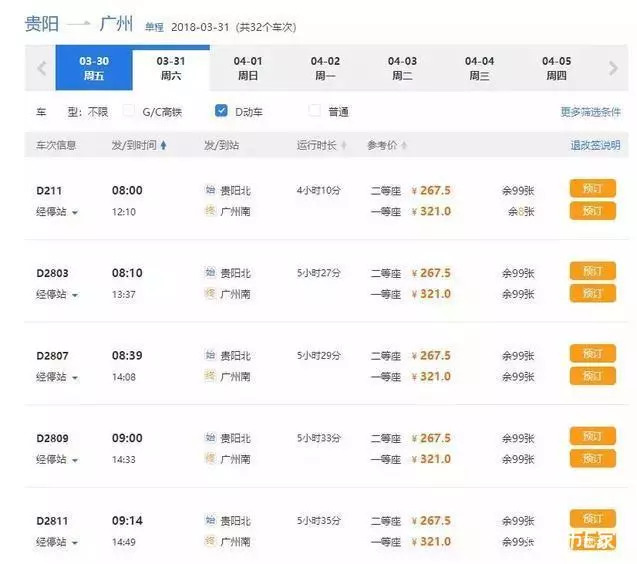The image size is (637, 564).
Task: Go to later dates with right arrow
Action: point(613,68)
